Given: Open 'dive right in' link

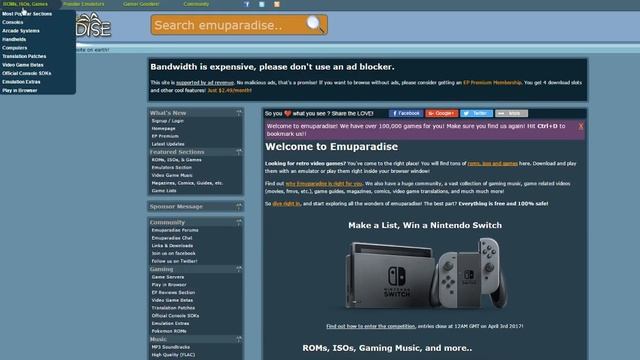Looking at the screenshot, I should click(286, 204).
